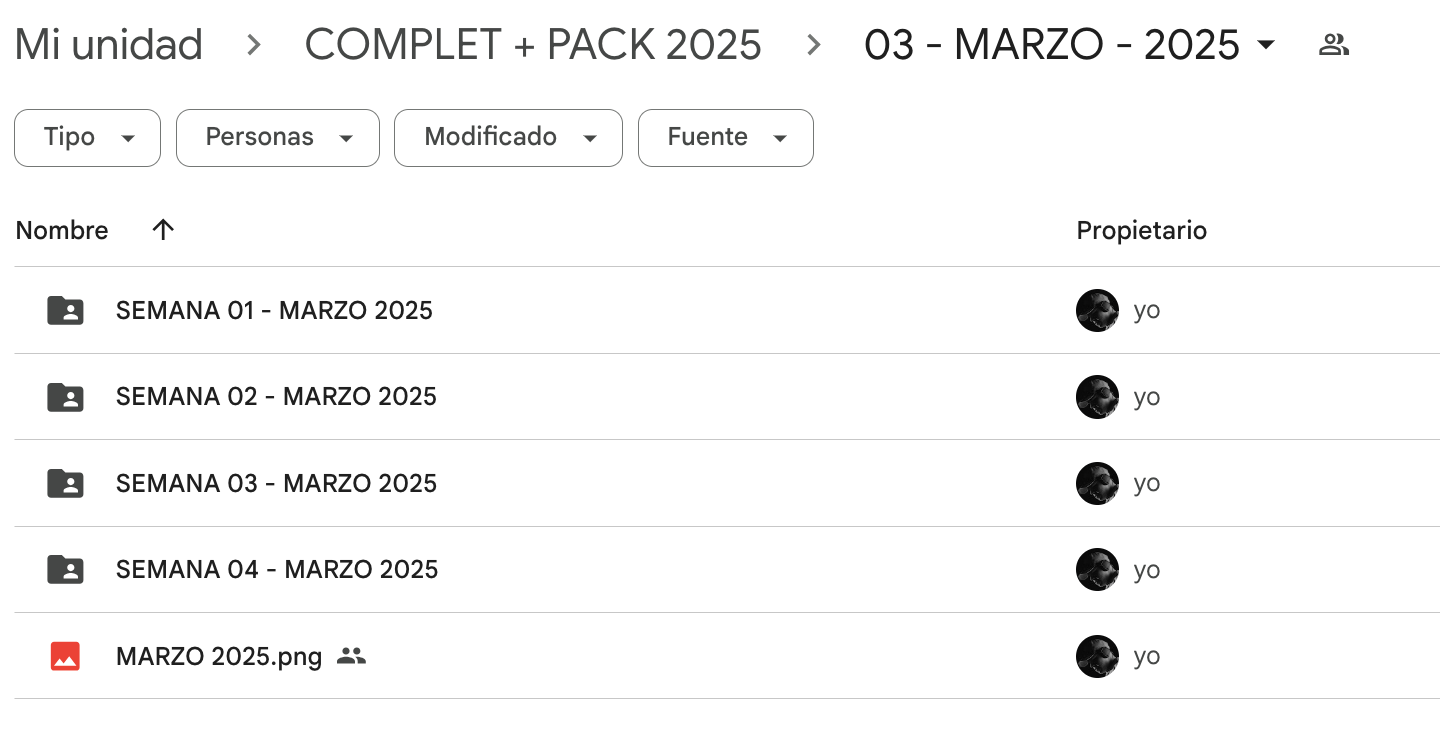Click the Propietario column header
Viewport: 1440px width, 732px height.
[x=1141, y=230]
